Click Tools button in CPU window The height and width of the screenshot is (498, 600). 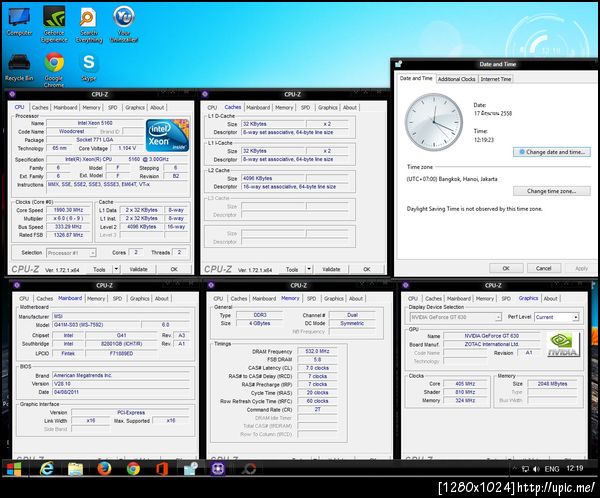pyautogui.click(x=99, y=269)
